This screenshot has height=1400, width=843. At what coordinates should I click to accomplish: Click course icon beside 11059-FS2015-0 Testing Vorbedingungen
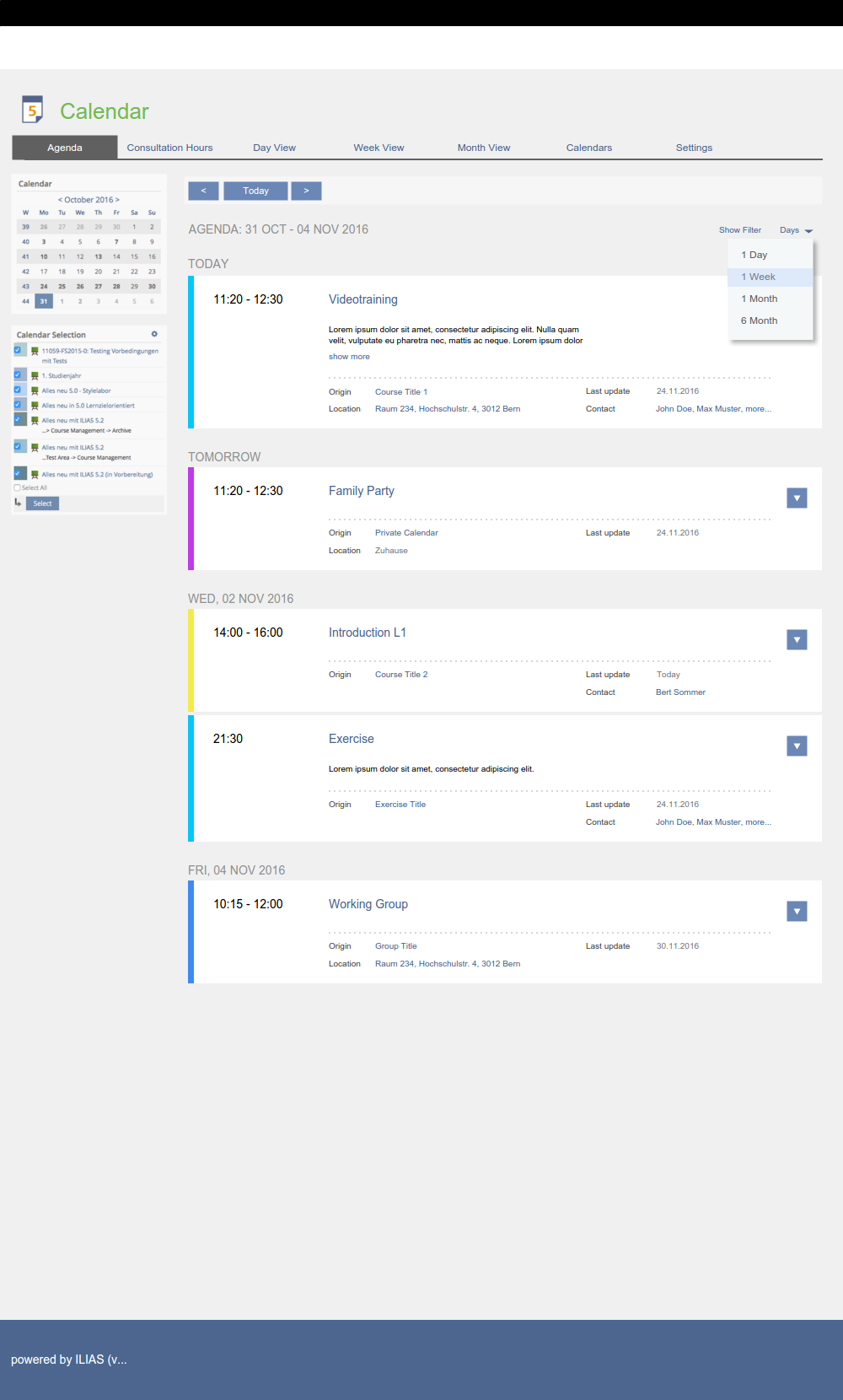pyautogui.click(x=35, y=351)
